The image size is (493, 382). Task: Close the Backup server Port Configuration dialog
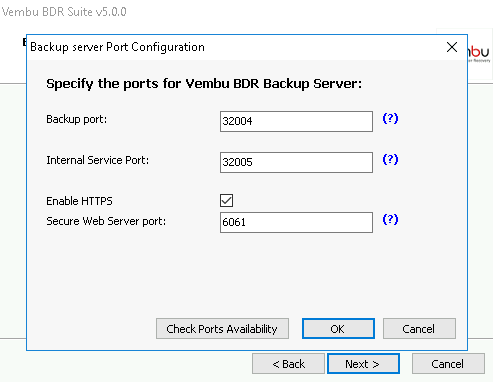click(452, 47)
